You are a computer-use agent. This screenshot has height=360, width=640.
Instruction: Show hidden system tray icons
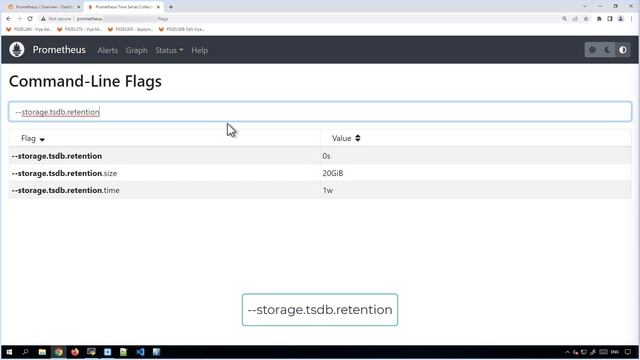click(x=567, y=352)
